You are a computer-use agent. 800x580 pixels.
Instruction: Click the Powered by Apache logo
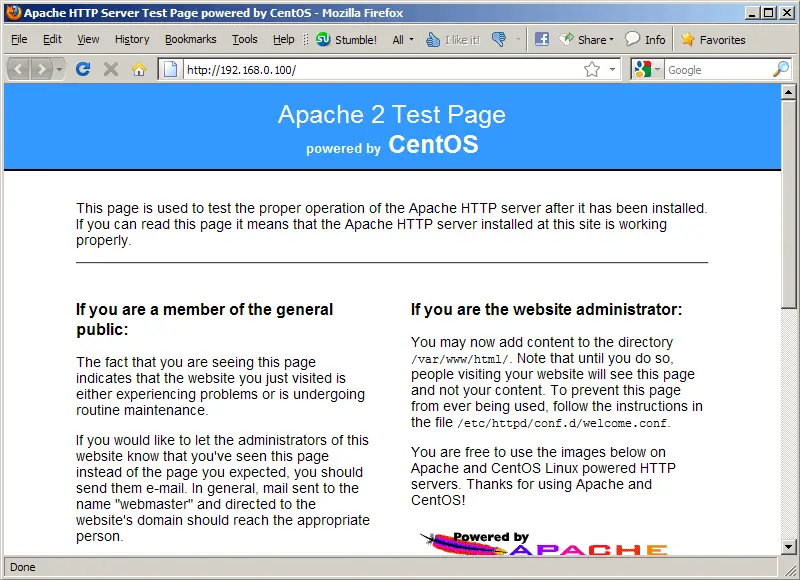pos(543,543)
